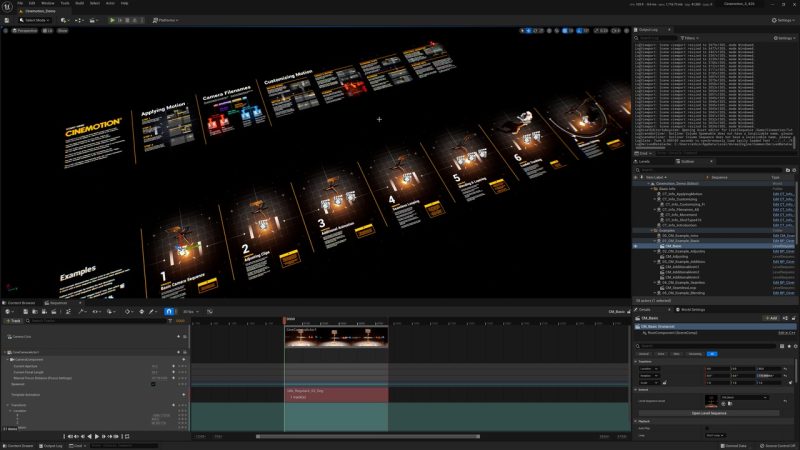This screenshot has height=450, width=800.
Task: Collapse the Examples folder in Outliner
Action: 652,231
